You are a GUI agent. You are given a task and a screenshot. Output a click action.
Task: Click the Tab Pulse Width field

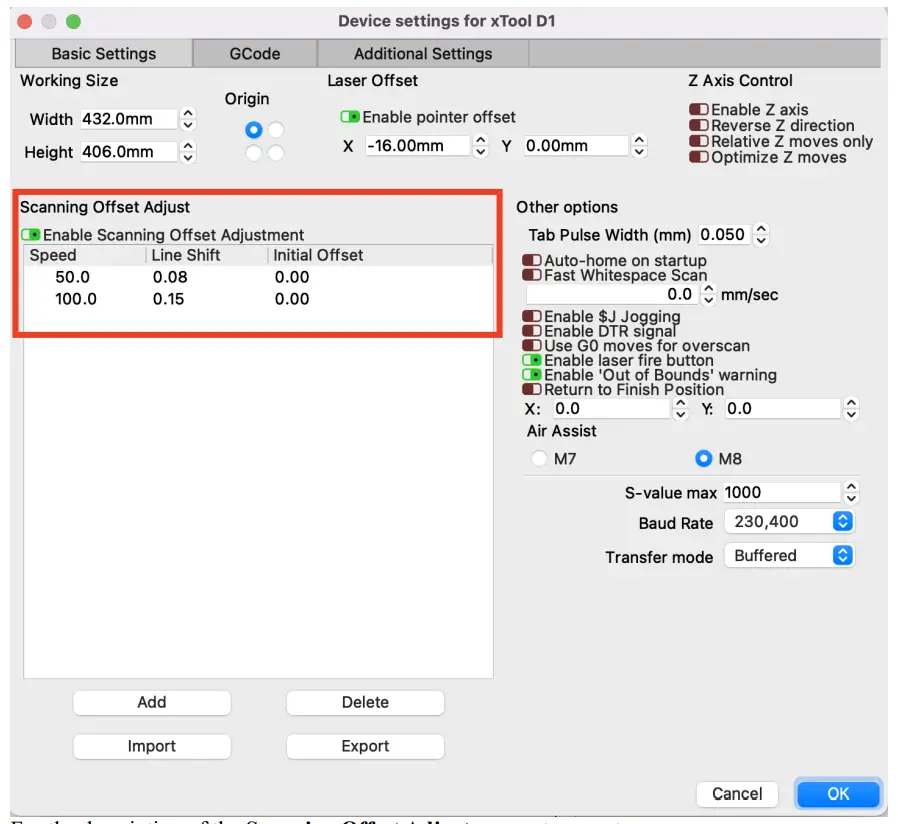tap(724, 235)
